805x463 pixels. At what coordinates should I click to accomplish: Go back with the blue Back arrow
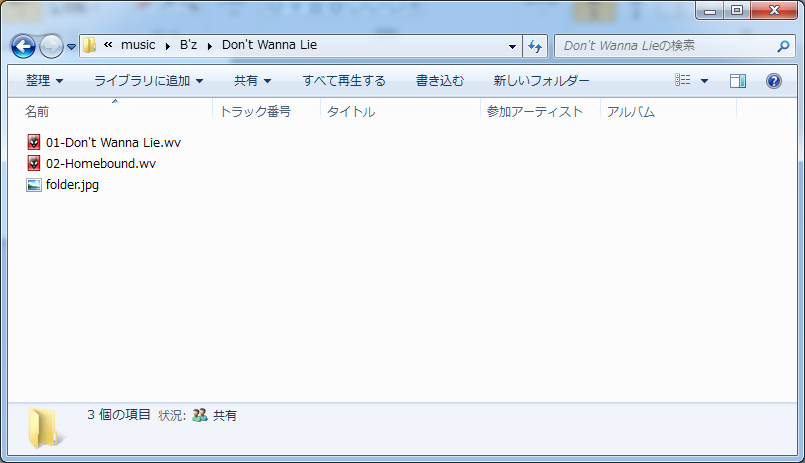coord(23,47)
